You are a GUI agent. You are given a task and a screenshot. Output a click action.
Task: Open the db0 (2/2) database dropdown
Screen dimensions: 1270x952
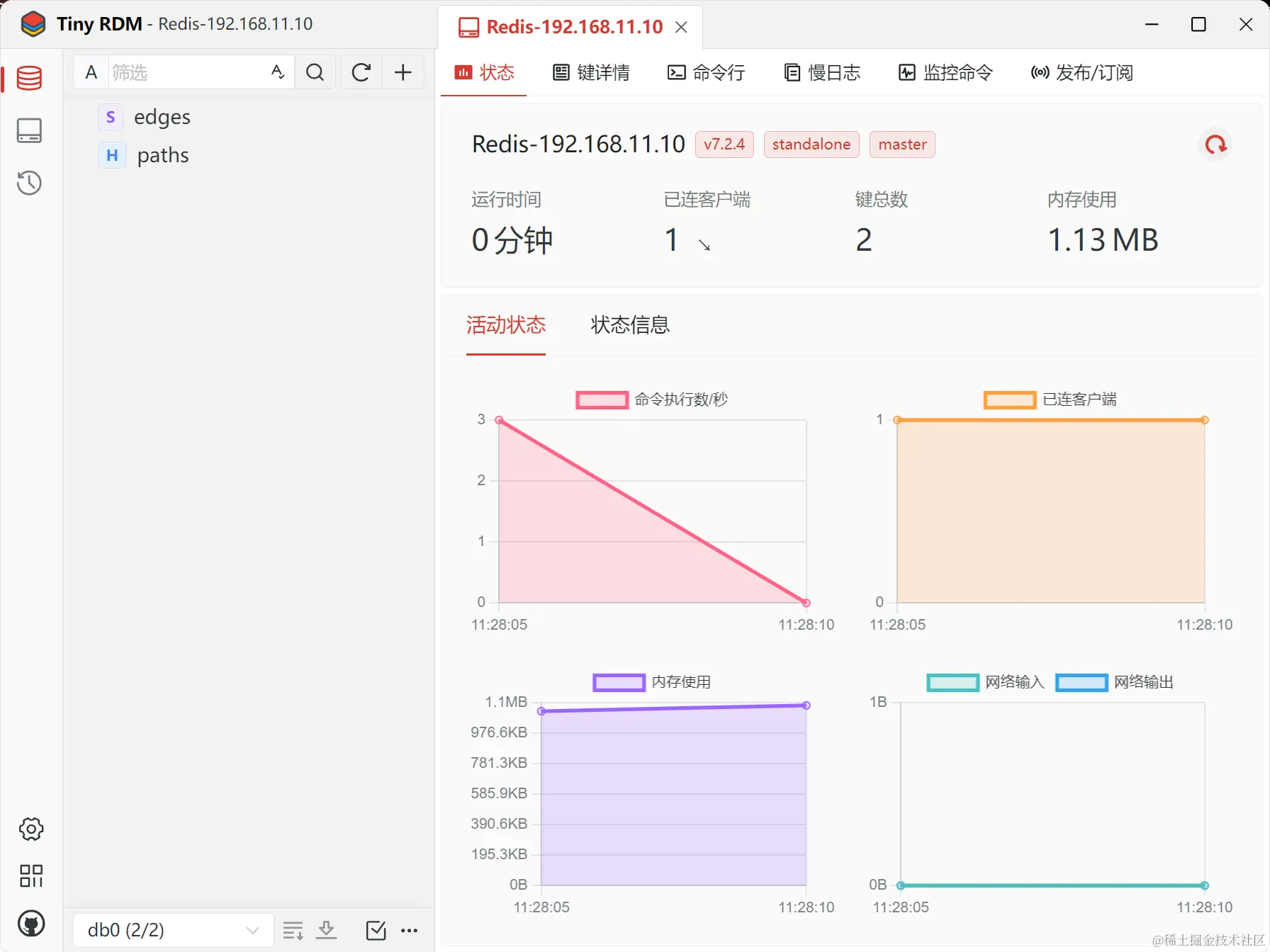pos(173,930)
